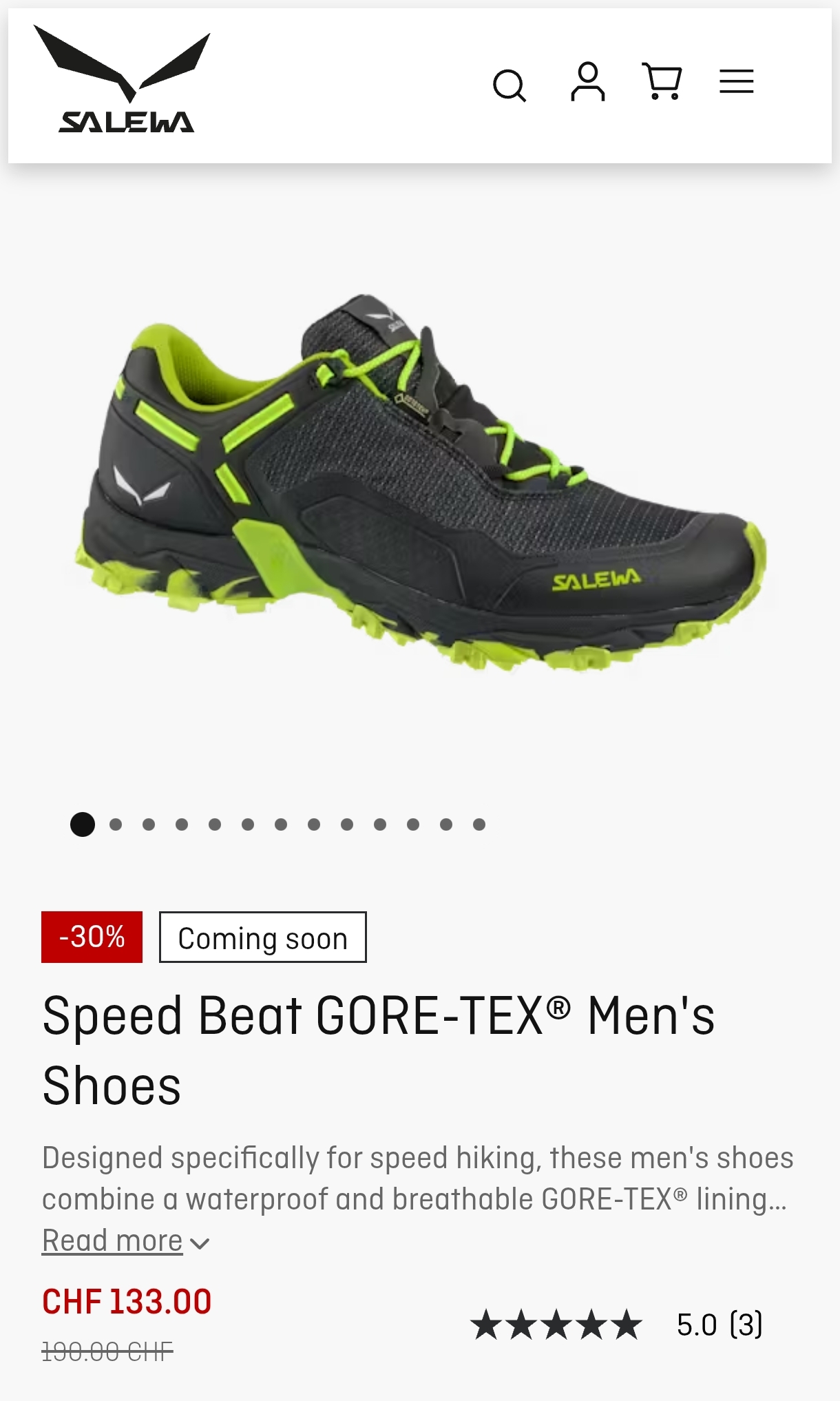Image resolution: width=840 pixels, height=1401 pixels.
Task: Open the search magnifier icon
Action: point(510,85)
